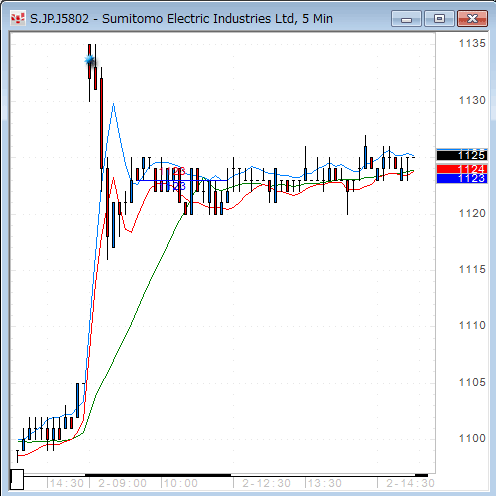The height and width of the screenshot is (496, 496).
Task: Click the 2-14:30 time axis label
Action: pyautogui.click(x=410, y=483)
